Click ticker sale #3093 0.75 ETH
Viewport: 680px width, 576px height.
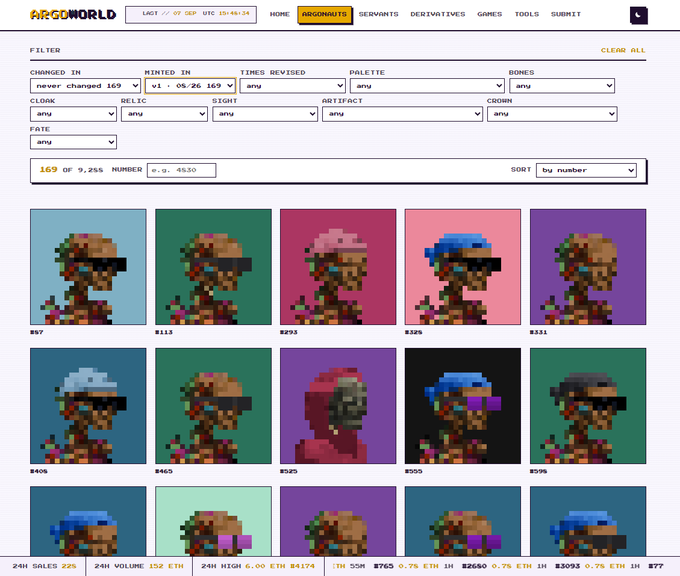598,566
